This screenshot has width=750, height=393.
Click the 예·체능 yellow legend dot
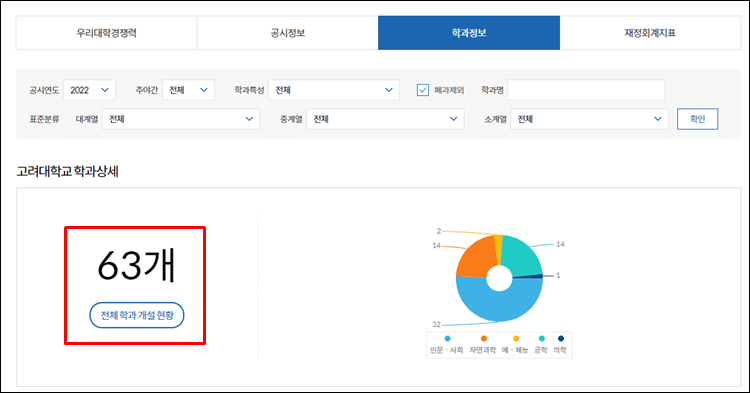click(516, 338)
